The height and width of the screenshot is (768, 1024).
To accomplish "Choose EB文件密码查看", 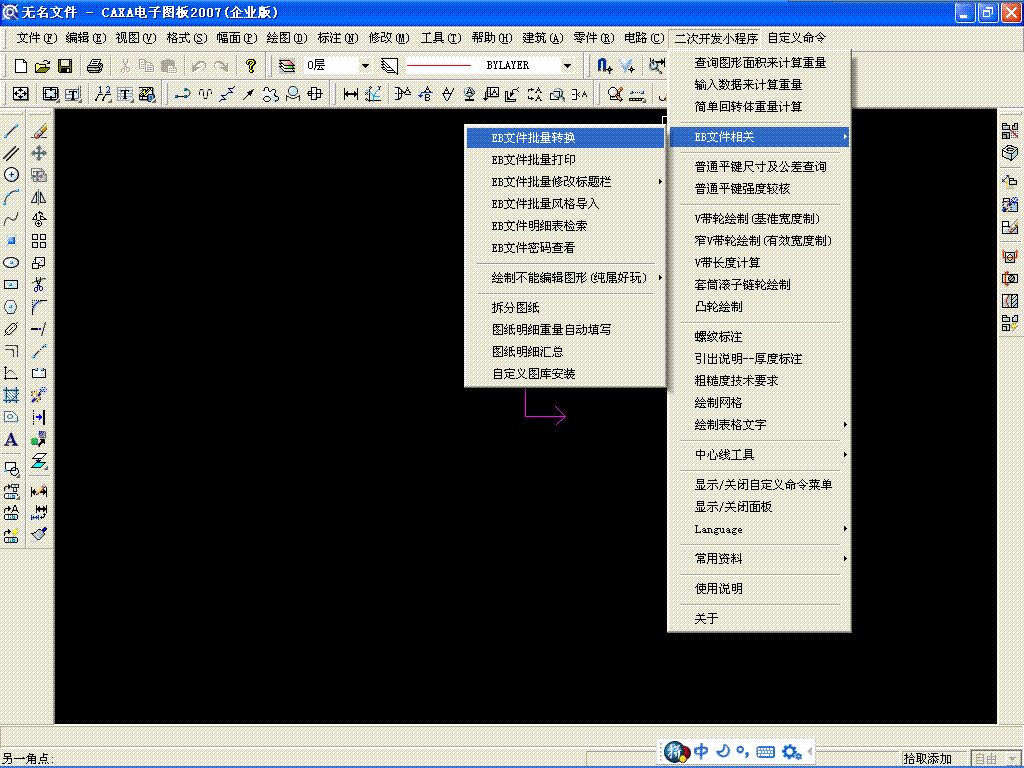I will coord(566,248).
